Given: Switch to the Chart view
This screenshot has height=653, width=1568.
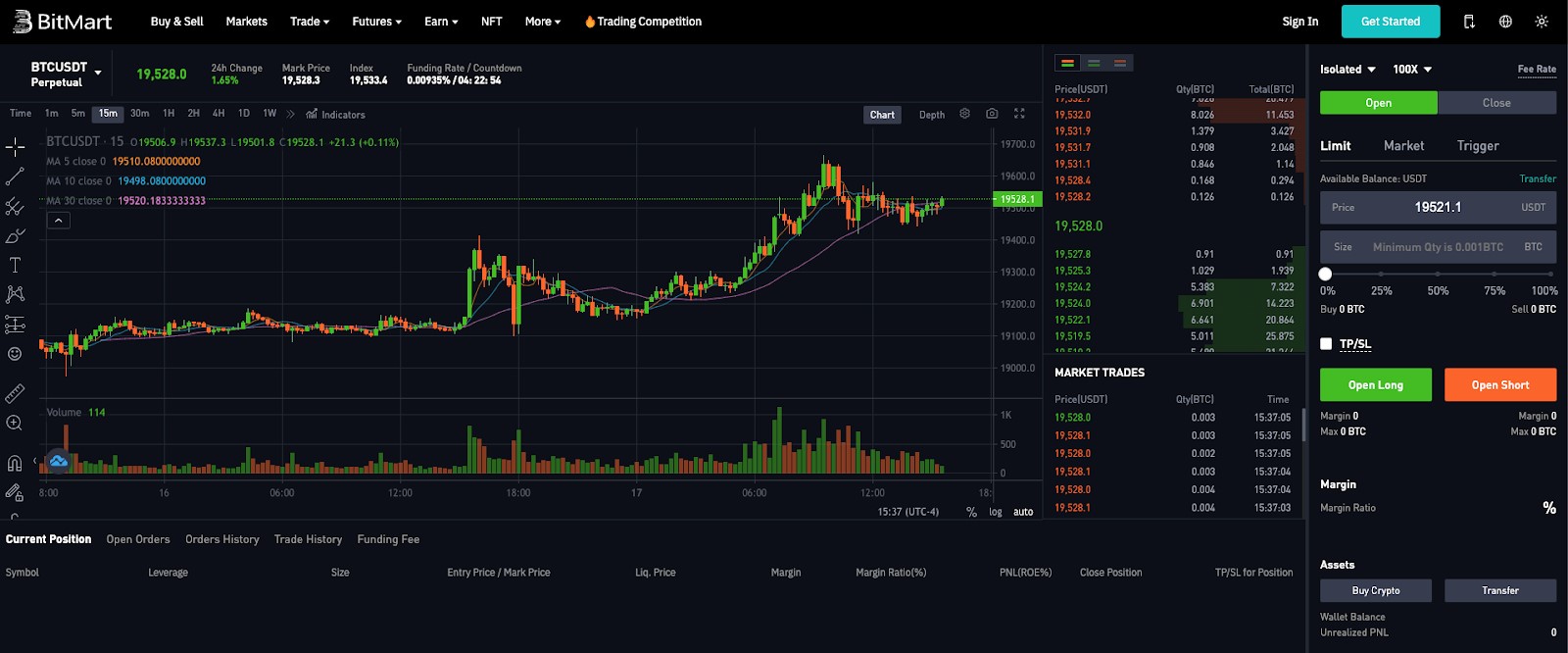Looking at the screenshot, I should point(882,115).
